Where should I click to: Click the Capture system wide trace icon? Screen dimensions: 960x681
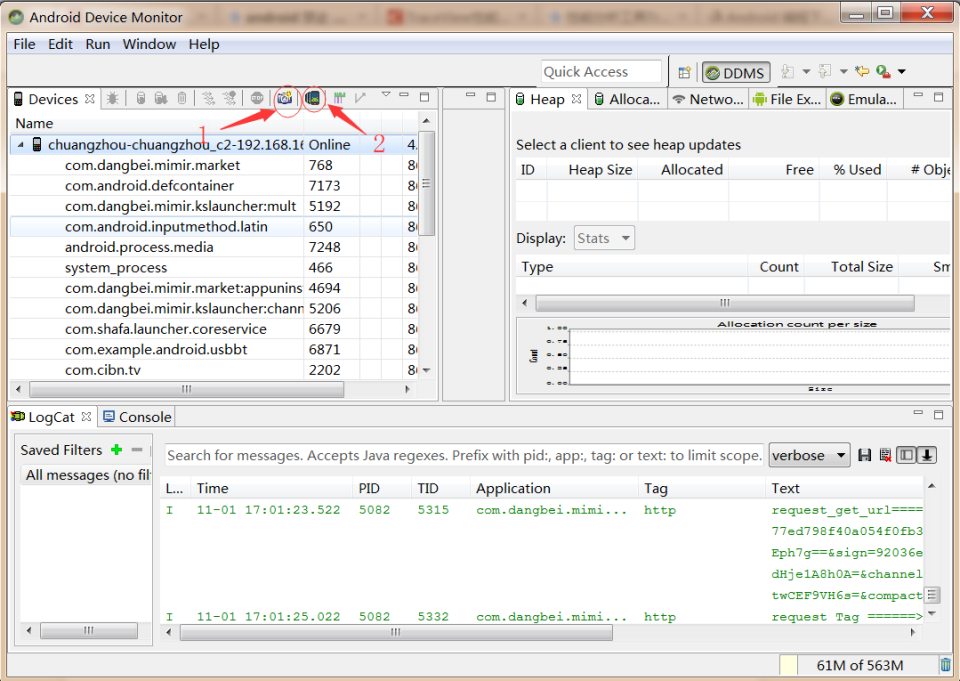[340, 98]
